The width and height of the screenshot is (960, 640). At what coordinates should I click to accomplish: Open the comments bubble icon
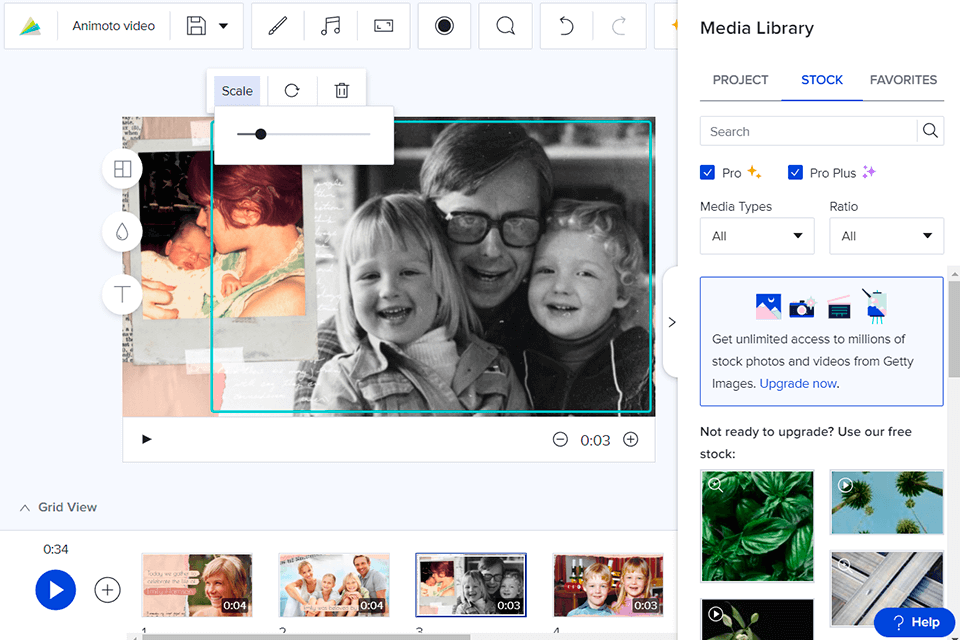pos(505,26)
